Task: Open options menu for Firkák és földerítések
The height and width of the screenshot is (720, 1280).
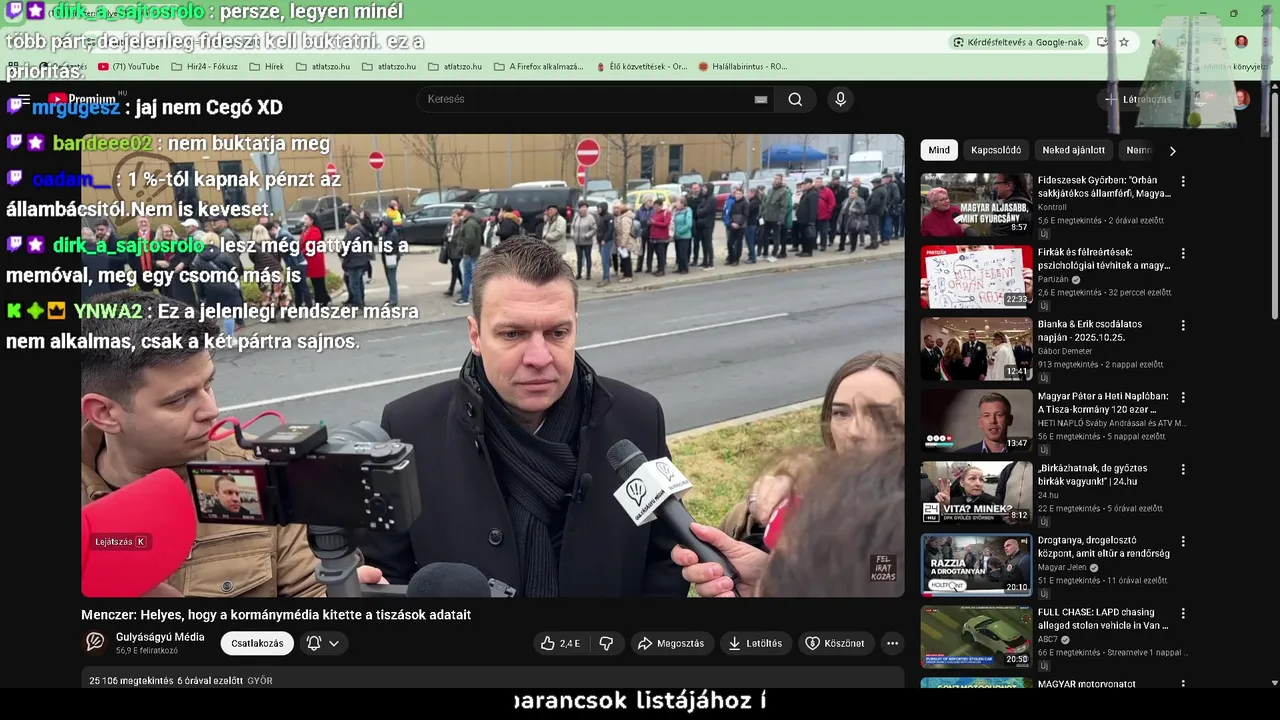Action: (x=1183, y=254)
